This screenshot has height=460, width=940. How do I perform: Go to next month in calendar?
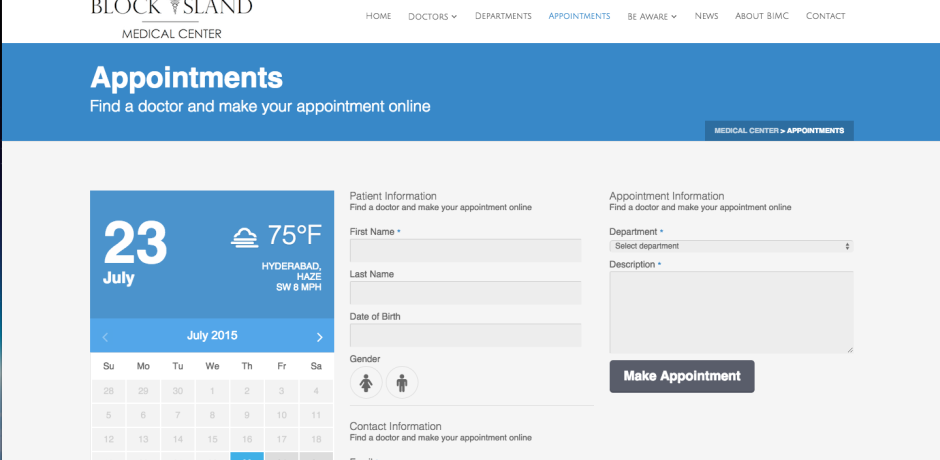(319, 337)
